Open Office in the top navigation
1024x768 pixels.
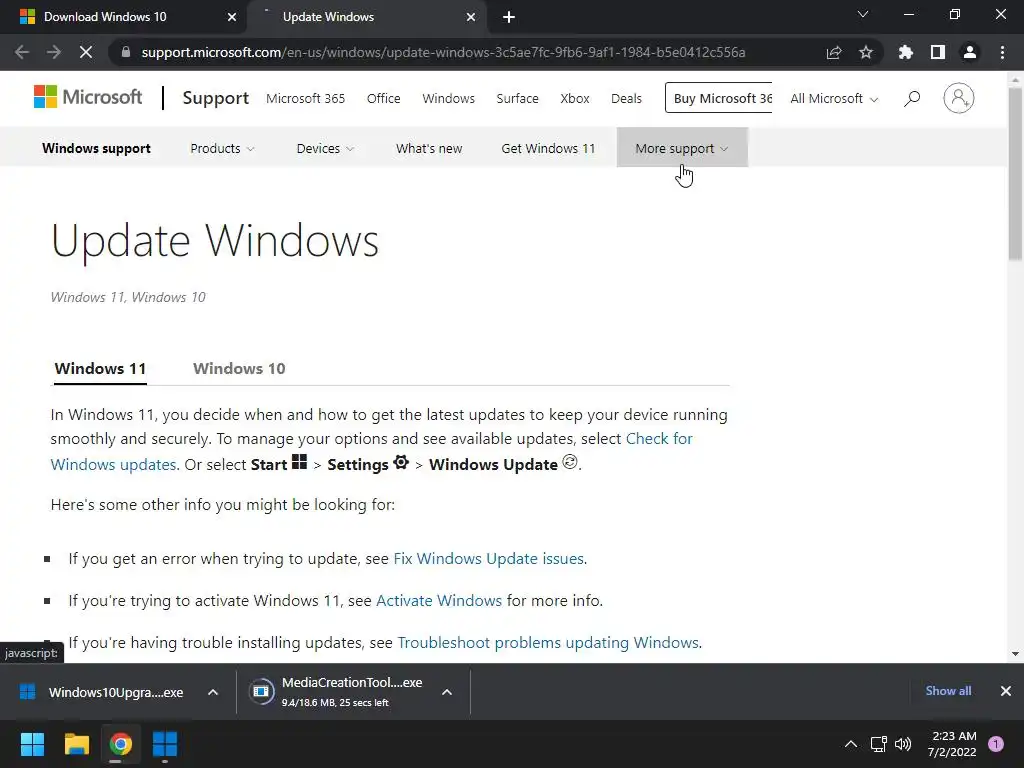[383, 99]
